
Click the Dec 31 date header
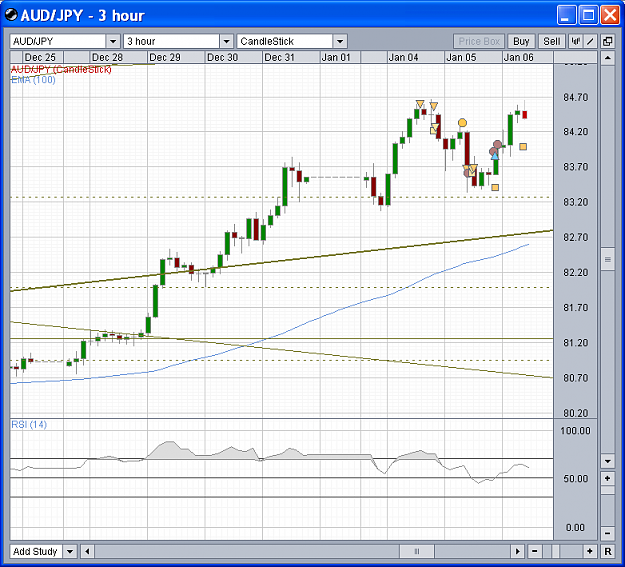(x=279, y=57)
